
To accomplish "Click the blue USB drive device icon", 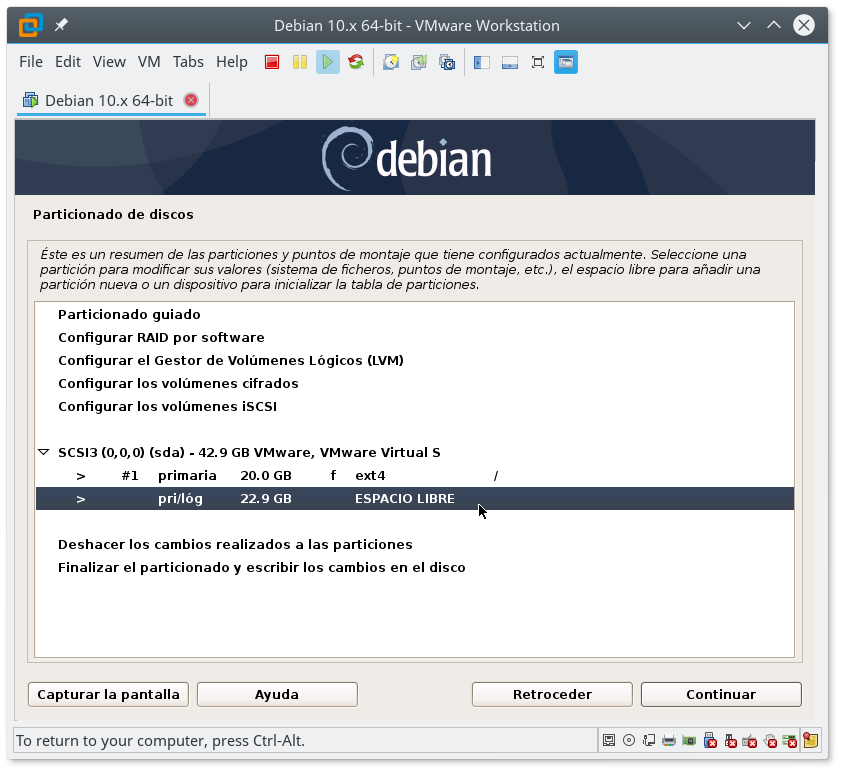I will click(710, 741).
